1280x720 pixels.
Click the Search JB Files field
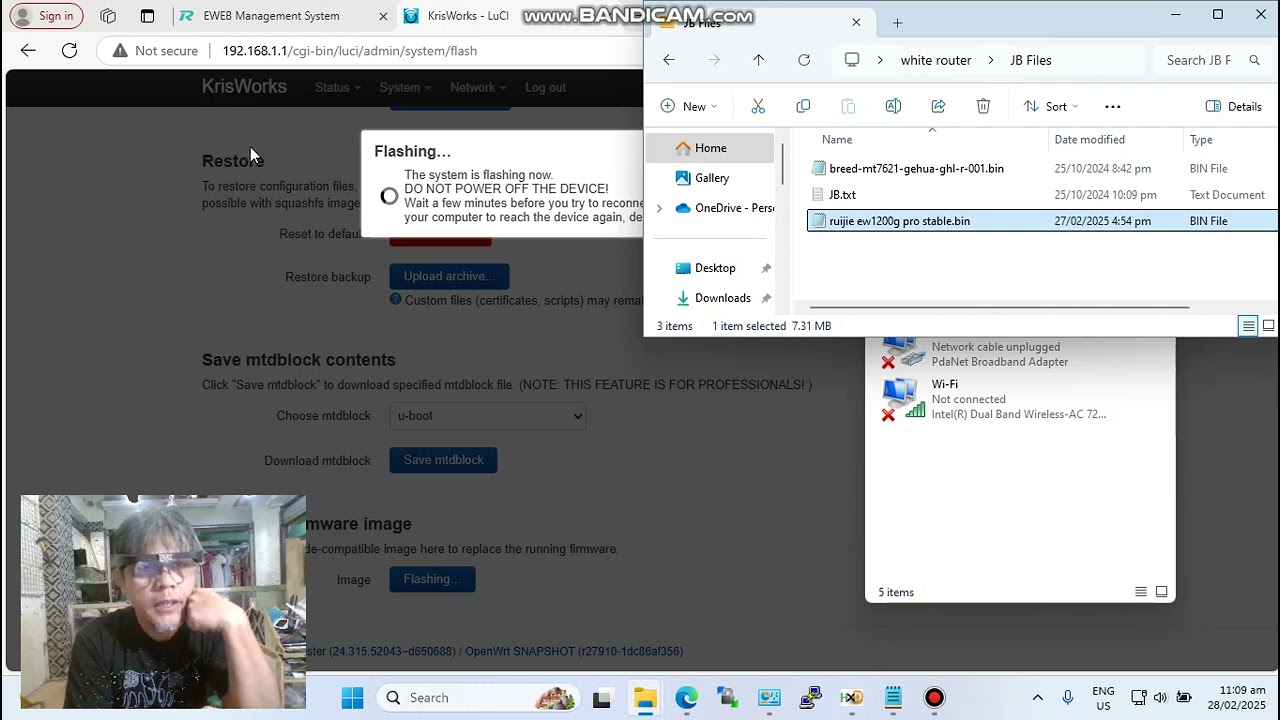pos(1210,60)
